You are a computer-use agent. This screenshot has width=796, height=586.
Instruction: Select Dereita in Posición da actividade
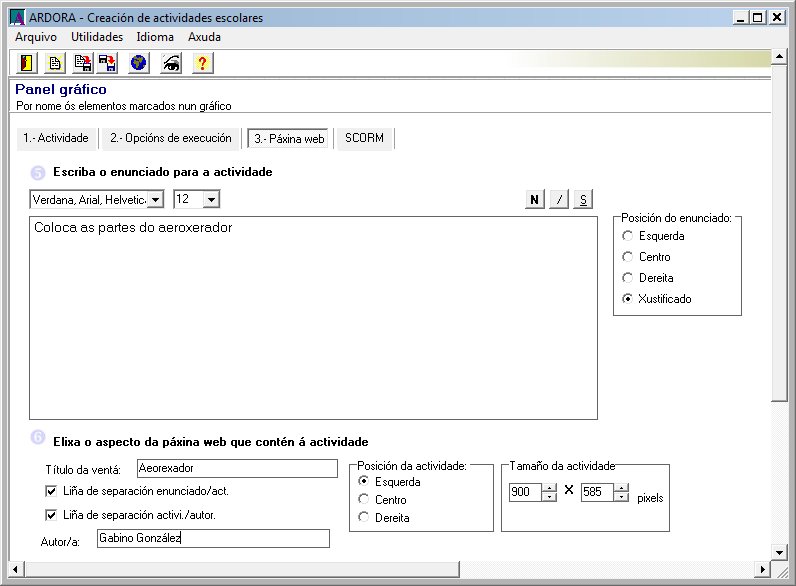364,517
